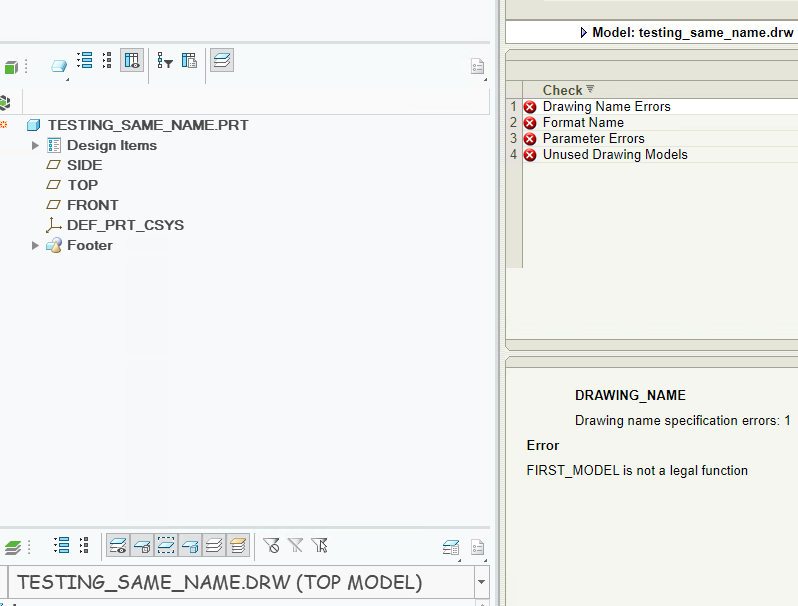Click the tree settings table icon
This screenshot has width=798, height=606.
pyautogui.click(x=189, y=61)
